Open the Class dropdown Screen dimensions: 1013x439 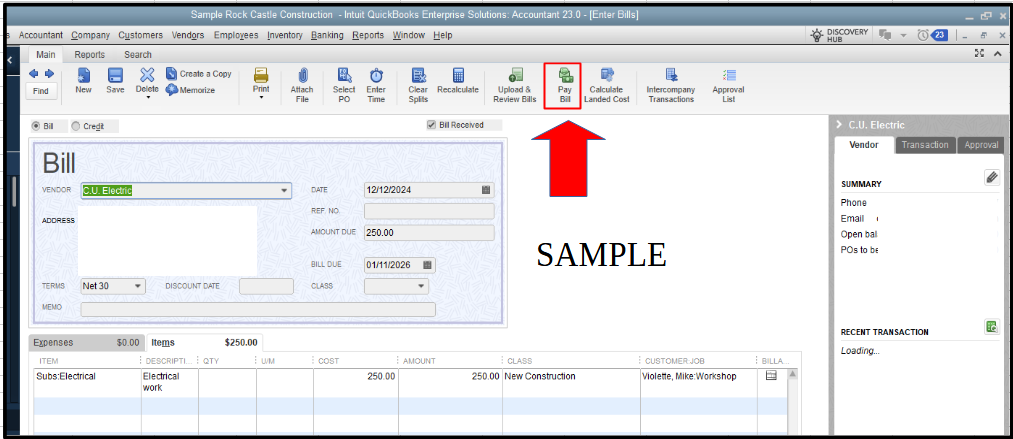pyautogui.click(x=421, y=286)
